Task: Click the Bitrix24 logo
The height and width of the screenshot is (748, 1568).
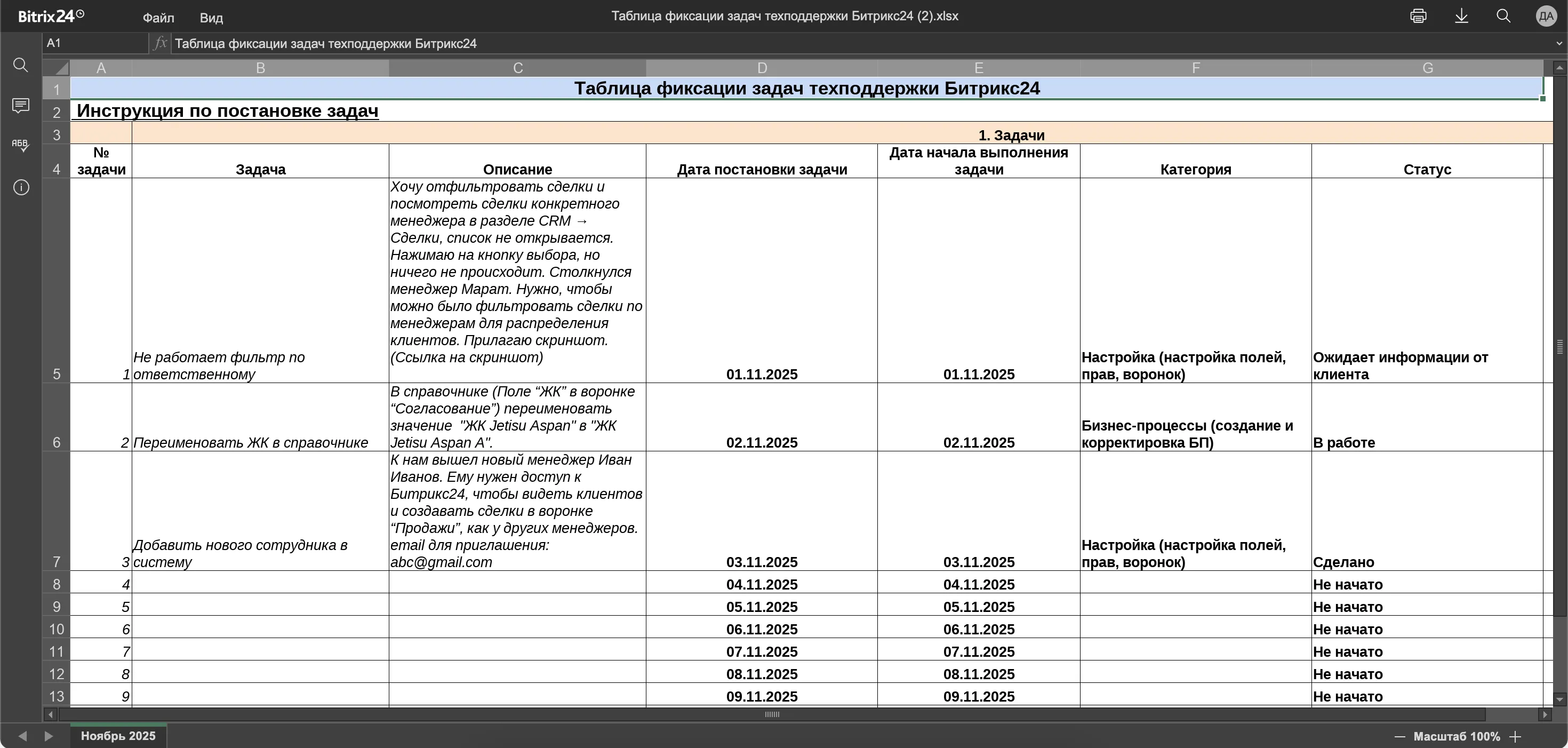Action: pos(51,17)
